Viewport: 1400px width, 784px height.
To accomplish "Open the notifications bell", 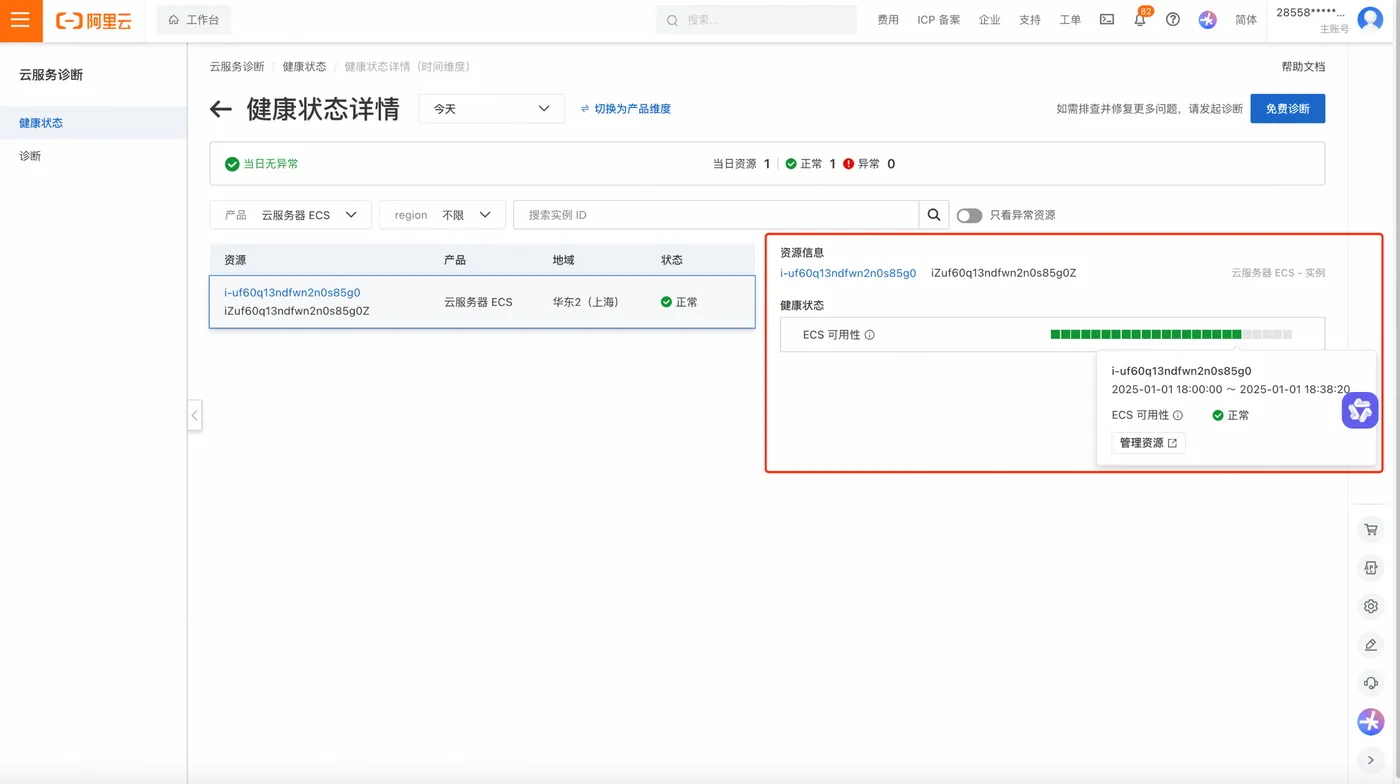I will click(1140, 19).
